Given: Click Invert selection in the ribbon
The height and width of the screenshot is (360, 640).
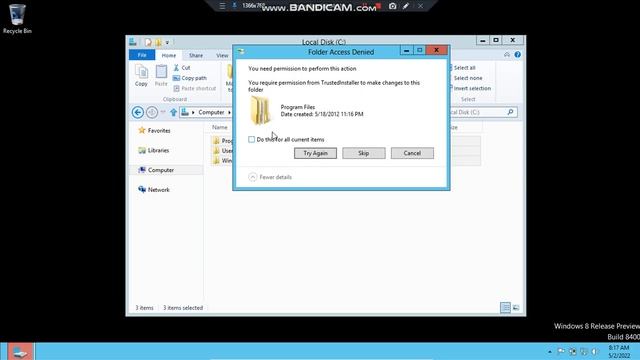Looking at the screenshot, I should tap(471, 88).
